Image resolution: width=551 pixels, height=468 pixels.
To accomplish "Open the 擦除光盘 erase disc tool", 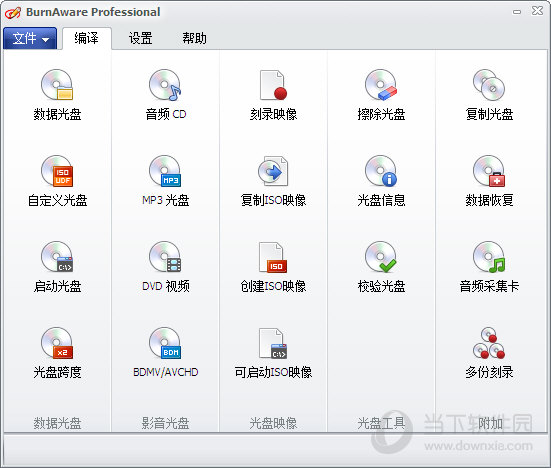I will pos(381,85).
